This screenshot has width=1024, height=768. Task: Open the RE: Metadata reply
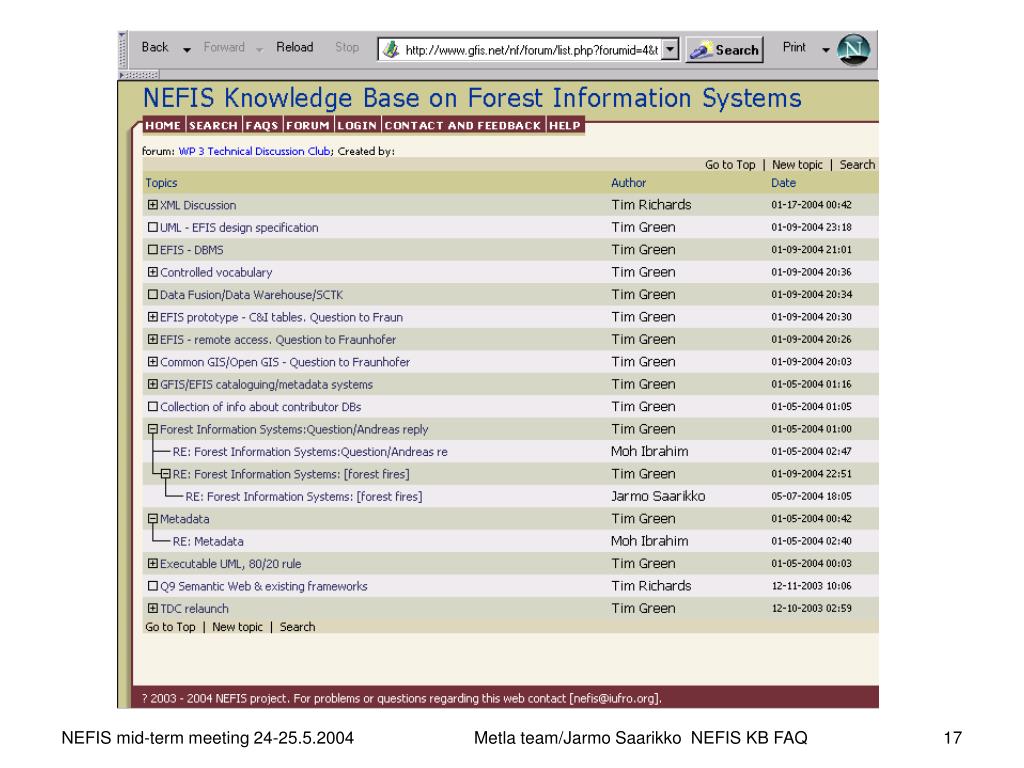click(x=208, y=541)
